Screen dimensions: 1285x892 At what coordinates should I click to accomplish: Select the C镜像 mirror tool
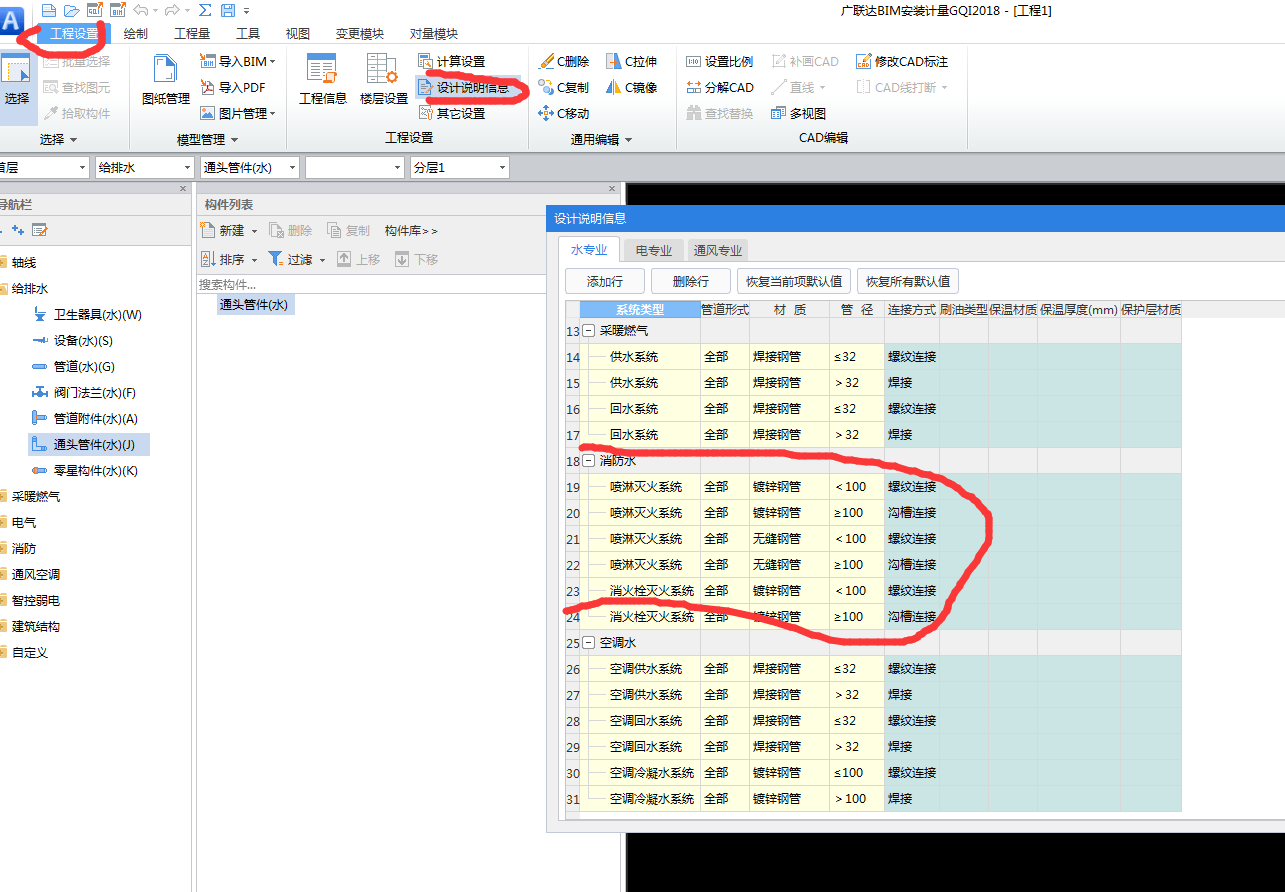[631, 87]
